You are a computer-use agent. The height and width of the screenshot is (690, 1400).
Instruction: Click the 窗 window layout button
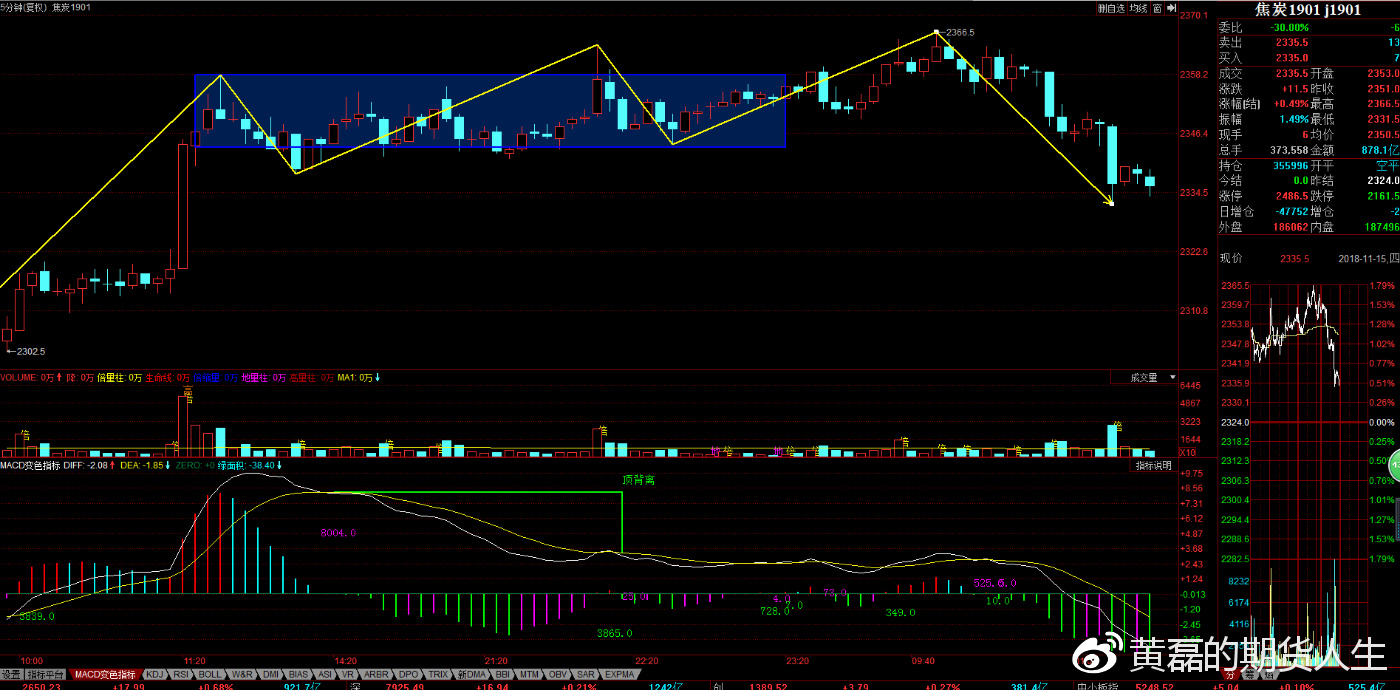click(1156, 8)
